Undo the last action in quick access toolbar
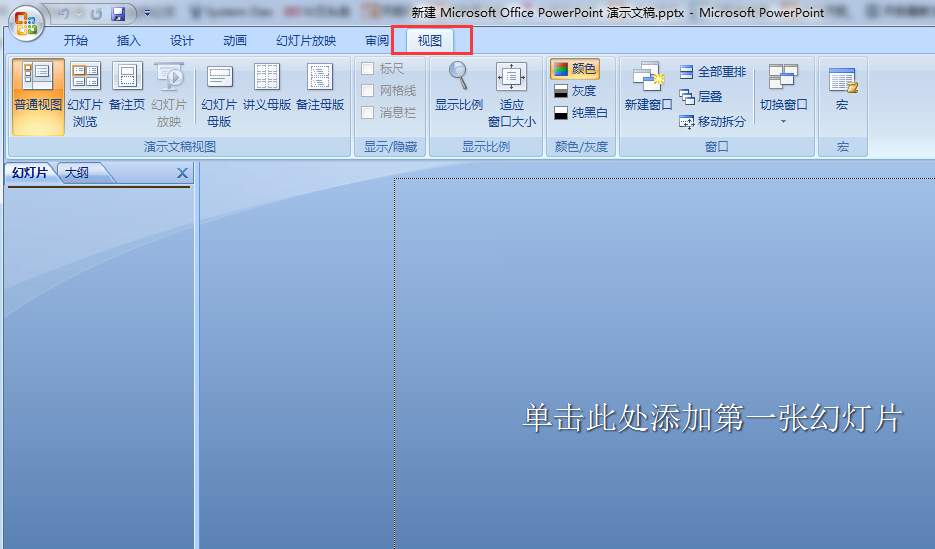 click(64, 13)
